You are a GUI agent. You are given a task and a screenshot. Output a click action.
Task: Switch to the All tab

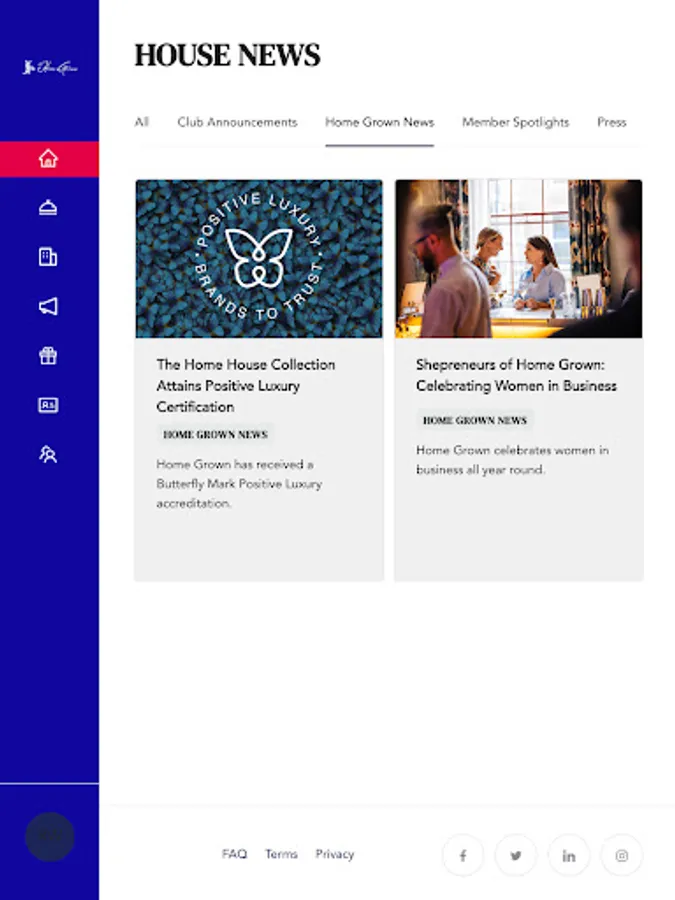coord(142,122)
